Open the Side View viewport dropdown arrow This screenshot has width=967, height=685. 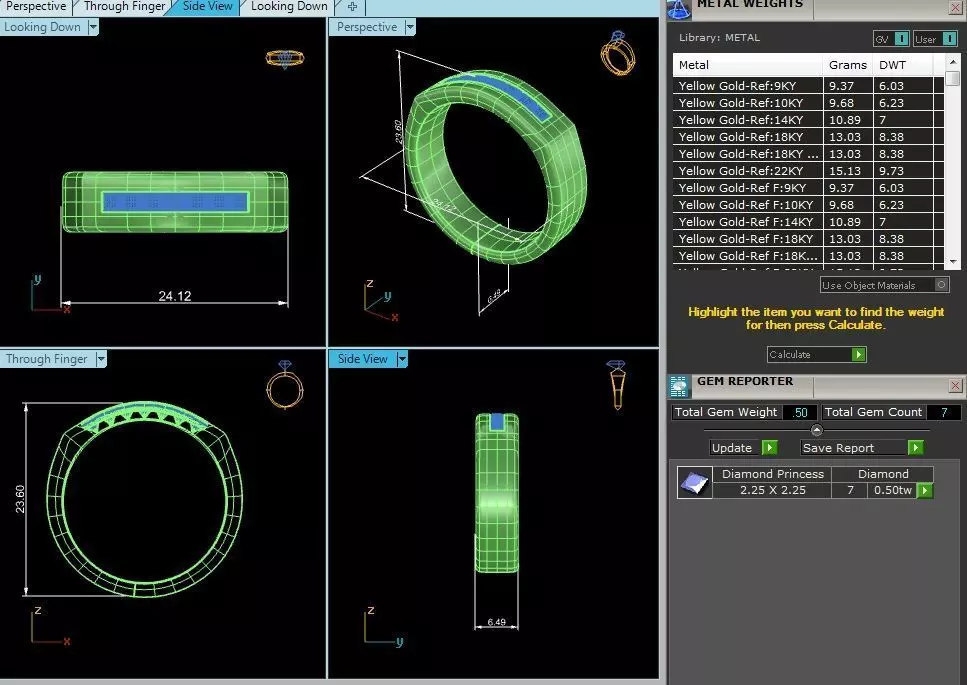pos(402,359)
